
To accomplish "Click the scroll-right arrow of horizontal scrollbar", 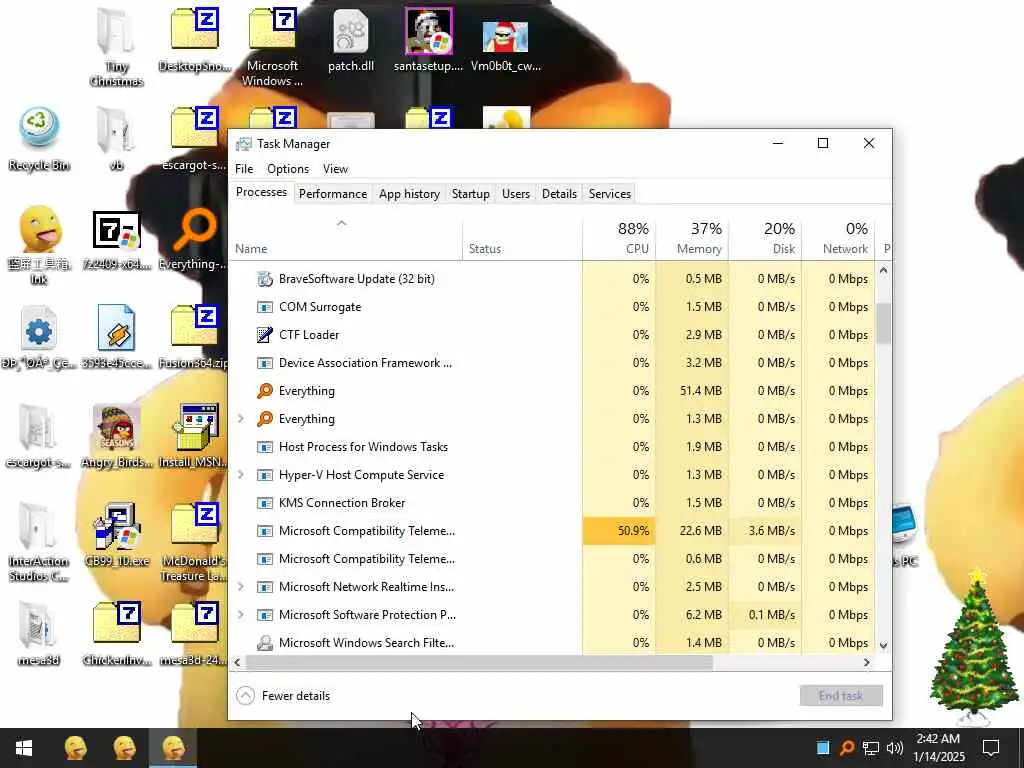I will point(867,663).
